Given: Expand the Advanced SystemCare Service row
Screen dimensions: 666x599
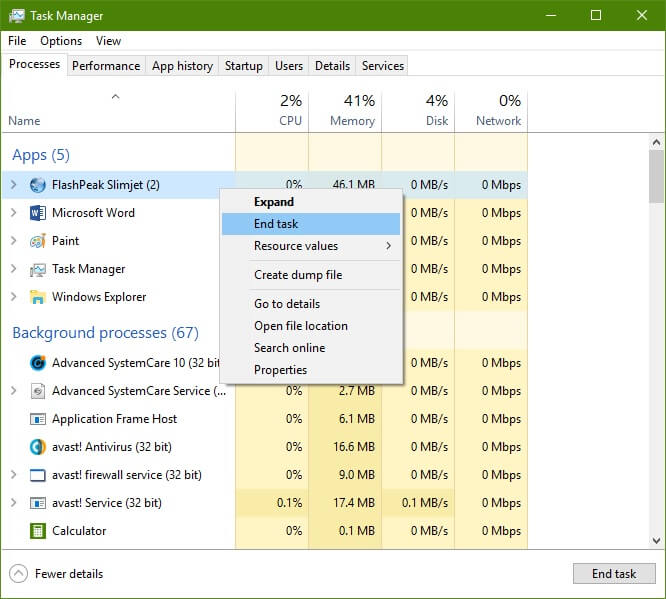Looking at the screenshot, I should click(x=14, y=390).
